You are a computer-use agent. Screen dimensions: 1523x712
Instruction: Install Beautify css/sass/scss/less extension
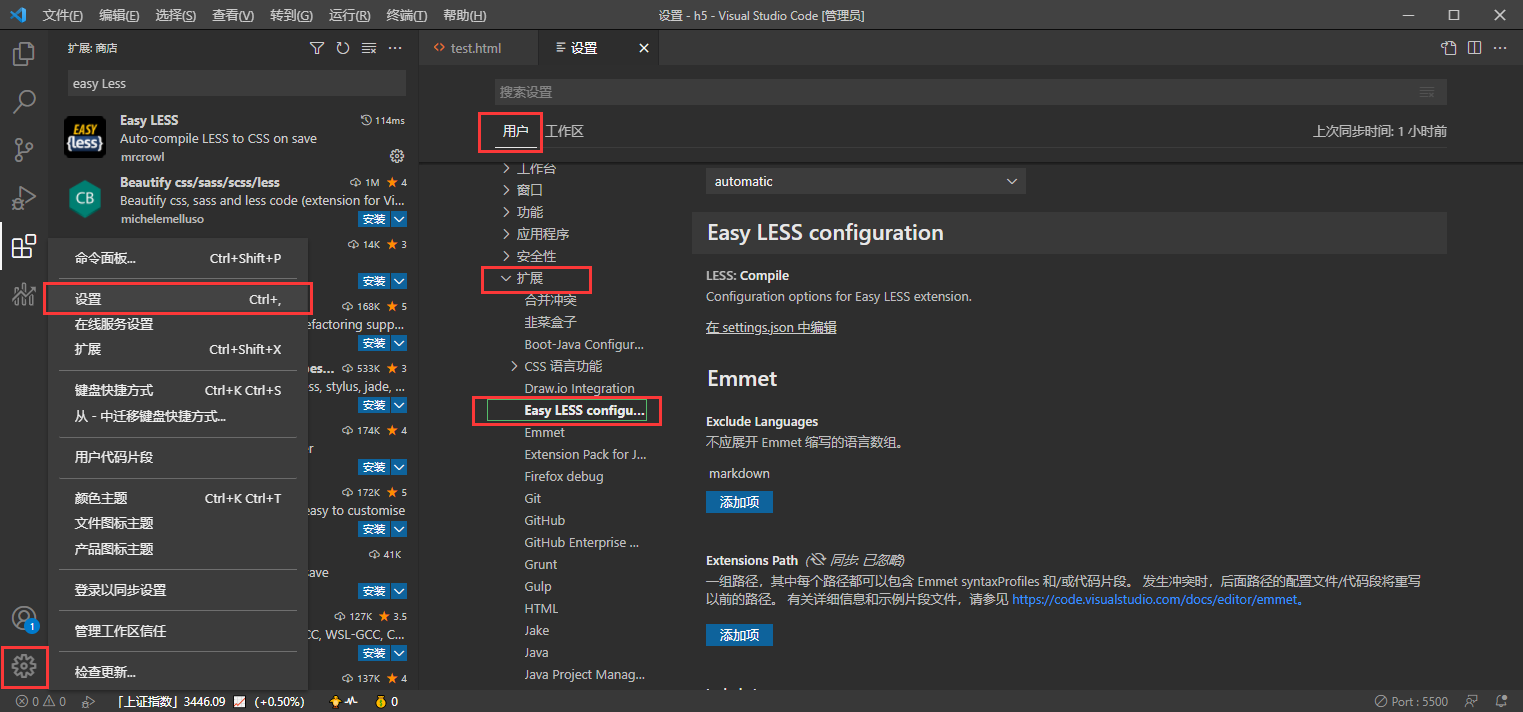point(374,219)
